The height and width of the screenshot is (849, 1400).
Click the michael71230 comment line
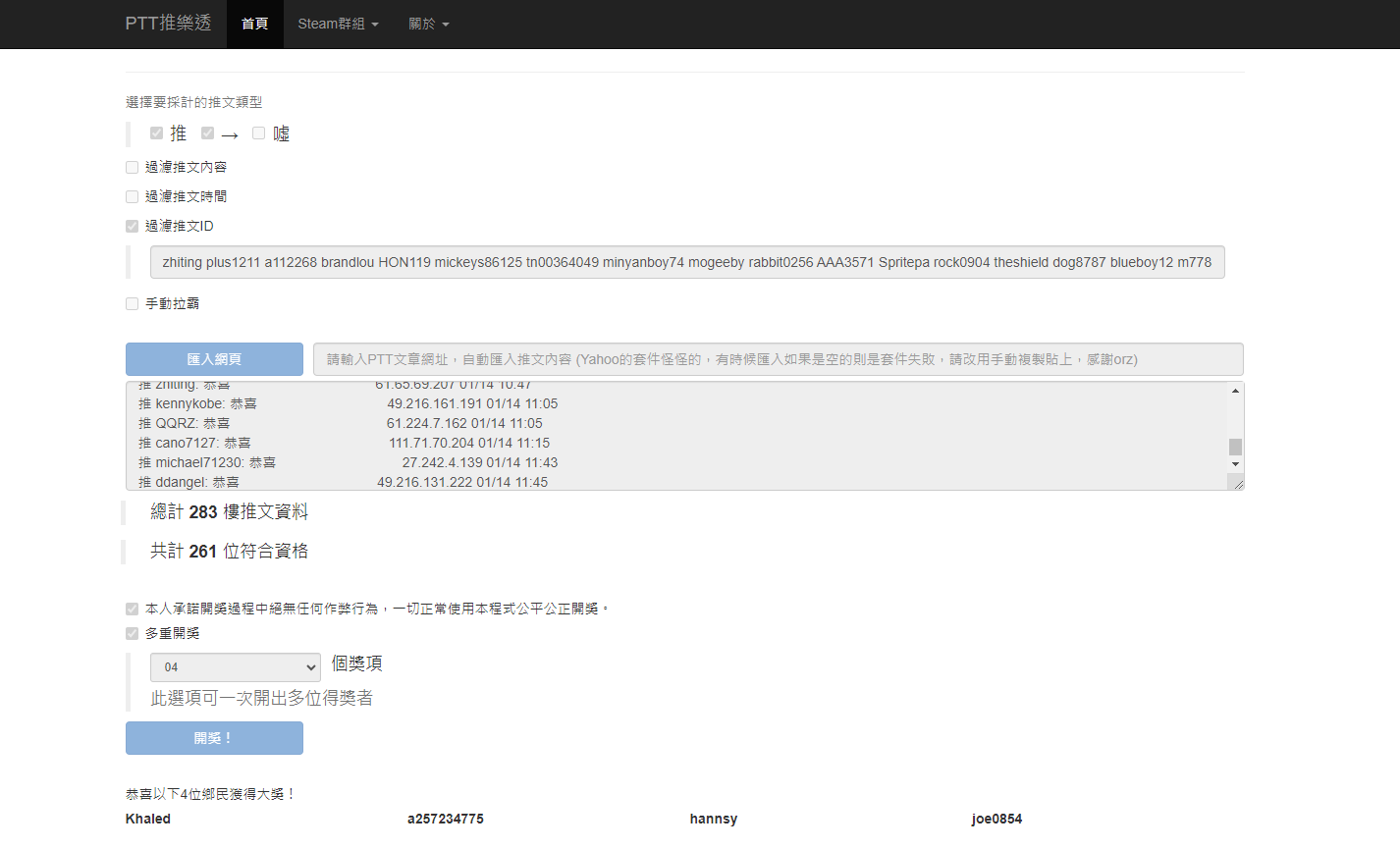tap(348, 462)
